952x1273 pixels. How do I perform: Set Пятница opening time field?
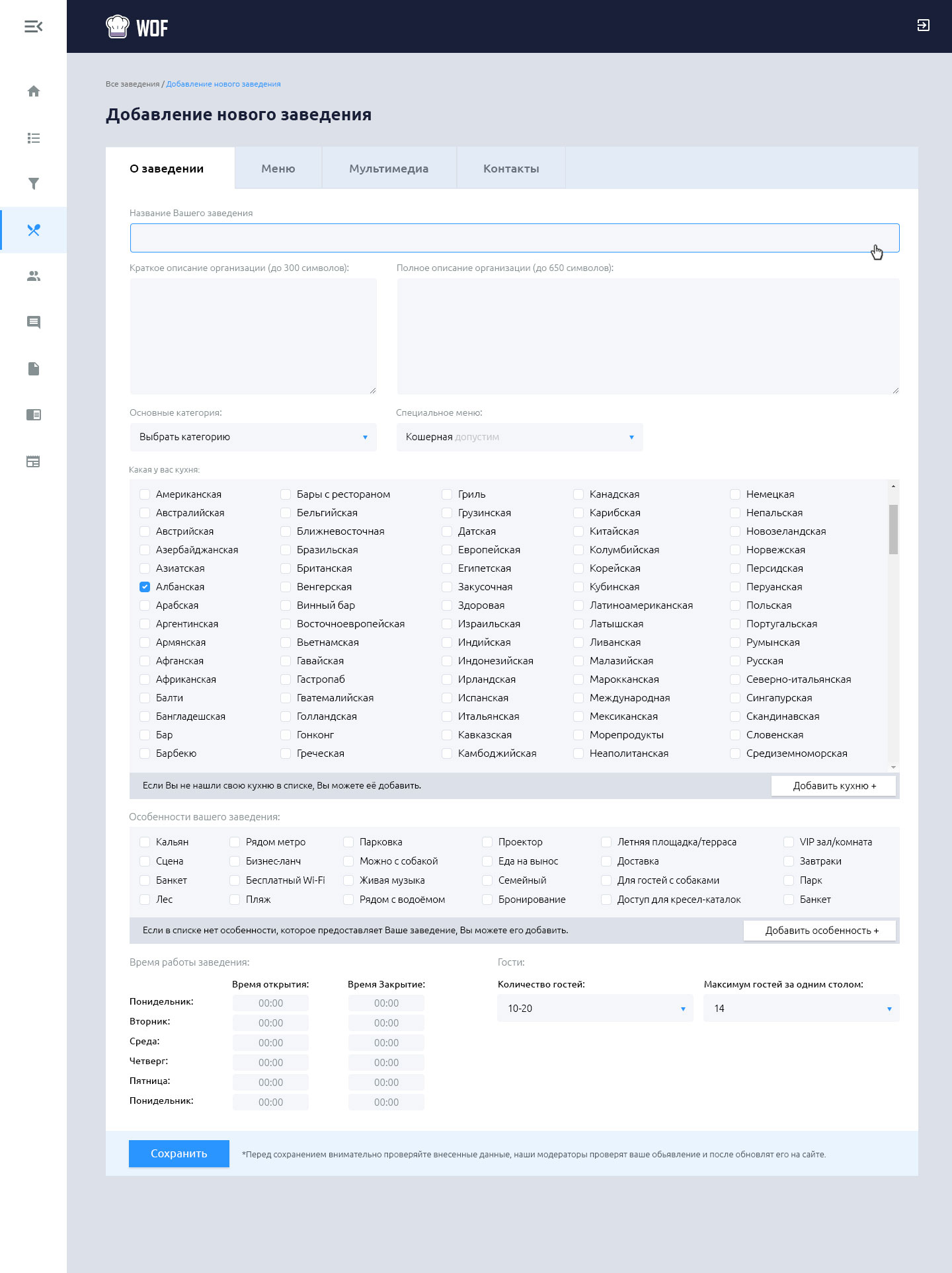point(270,1083)
